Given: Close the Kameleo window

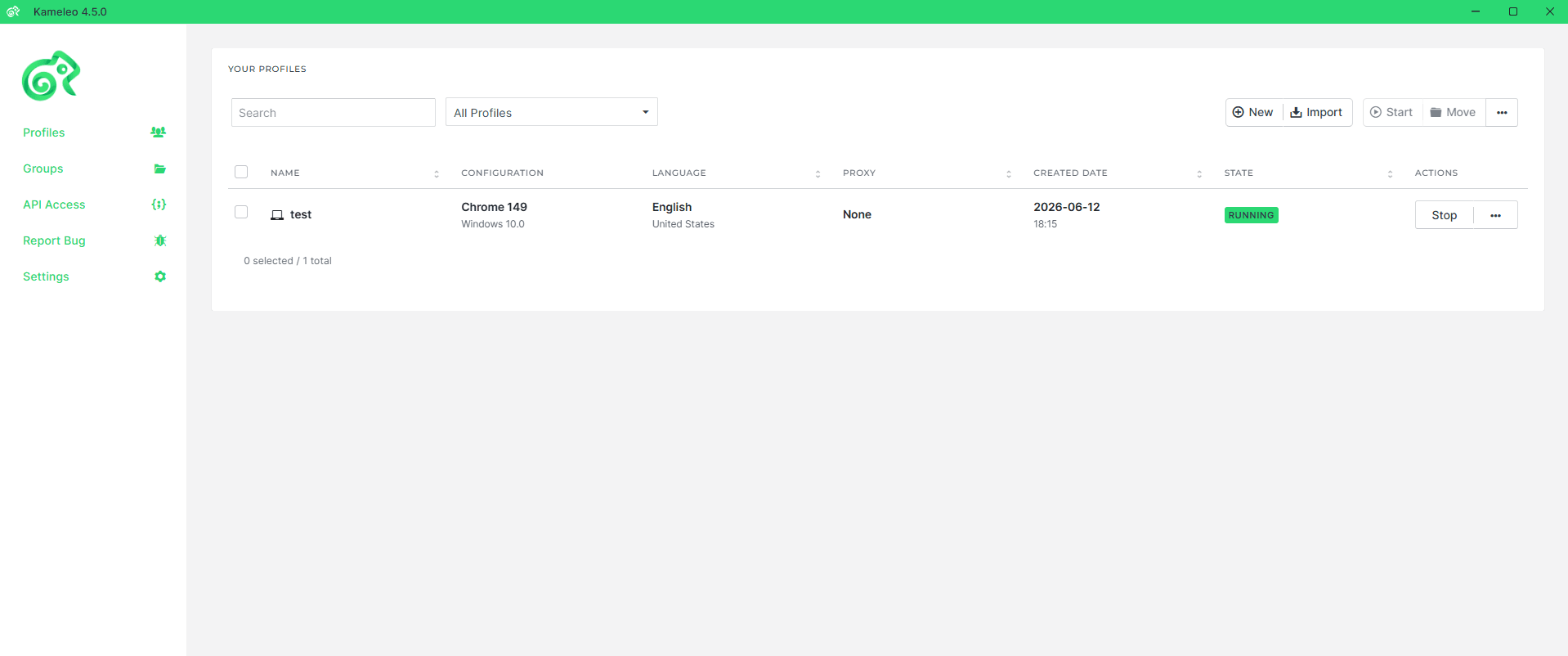Looking at the screenshot, I should [1550, 11].
